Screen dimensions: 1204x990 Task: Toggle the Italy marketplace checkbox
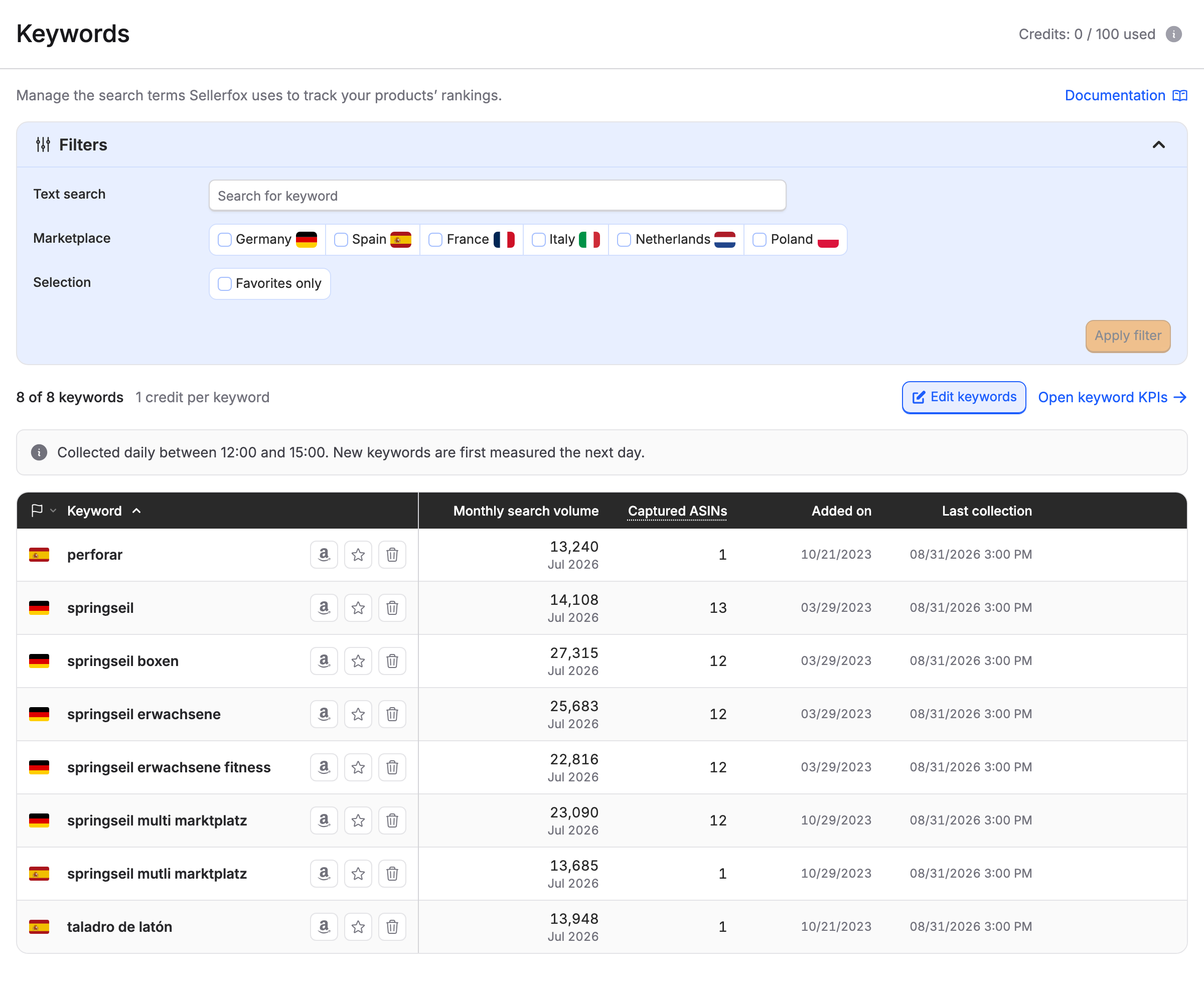[x=538, y=240]
